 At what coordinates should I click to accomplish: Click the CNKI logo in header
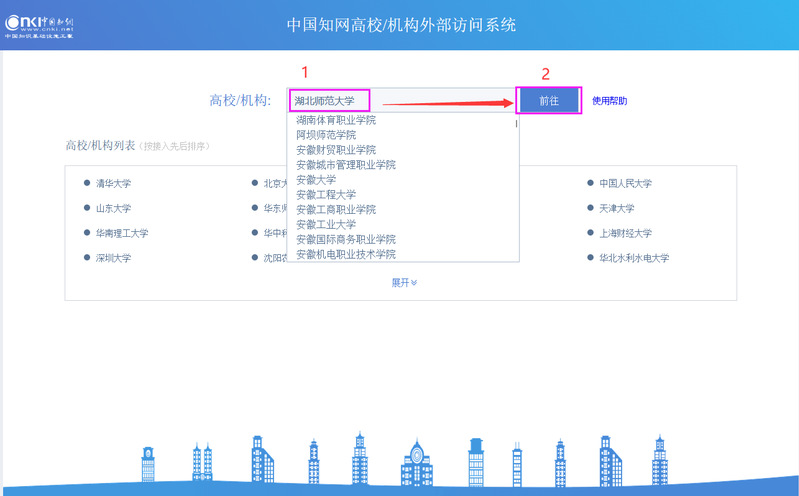tap(39, 26)
